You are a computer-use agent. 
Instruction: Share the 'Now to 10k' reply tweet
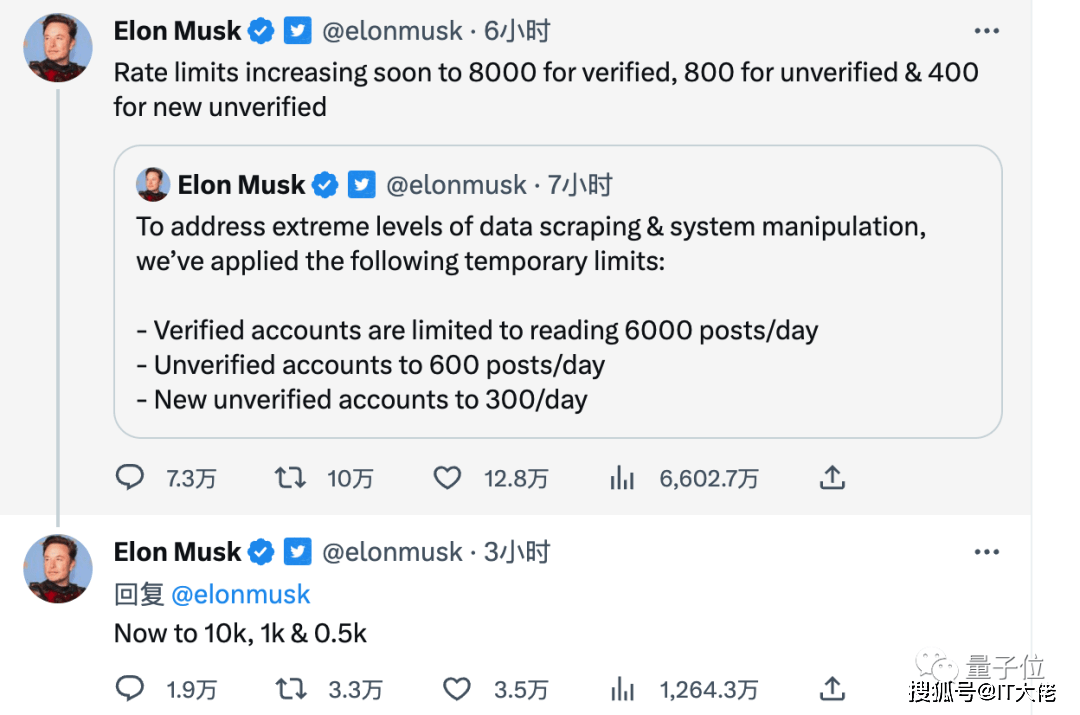pyautogui.click(x=832, y=688)
